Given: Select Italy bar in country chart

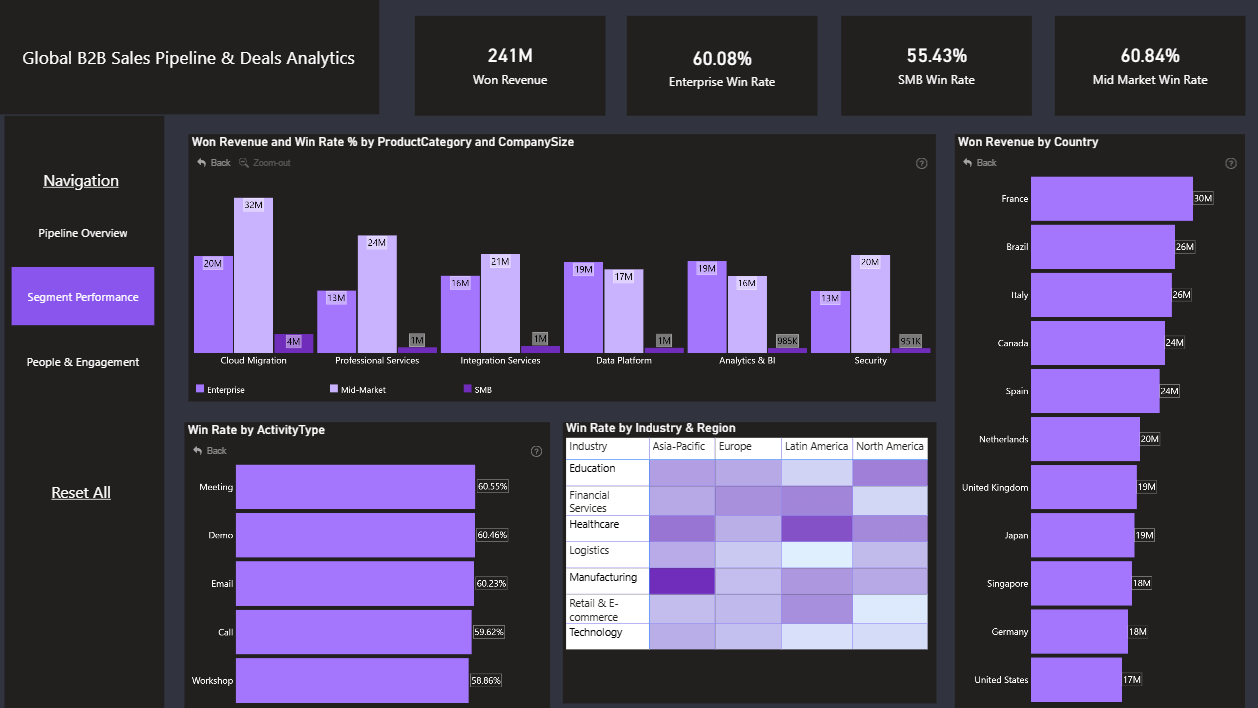Looking at the screenshot, I should [1101, 295].
